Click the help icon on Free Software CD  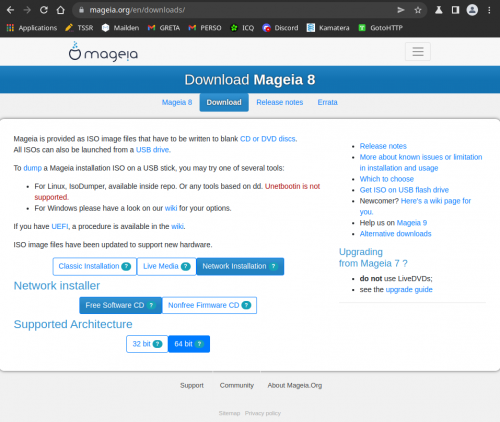pyautogui.click(x=151, y=305)
